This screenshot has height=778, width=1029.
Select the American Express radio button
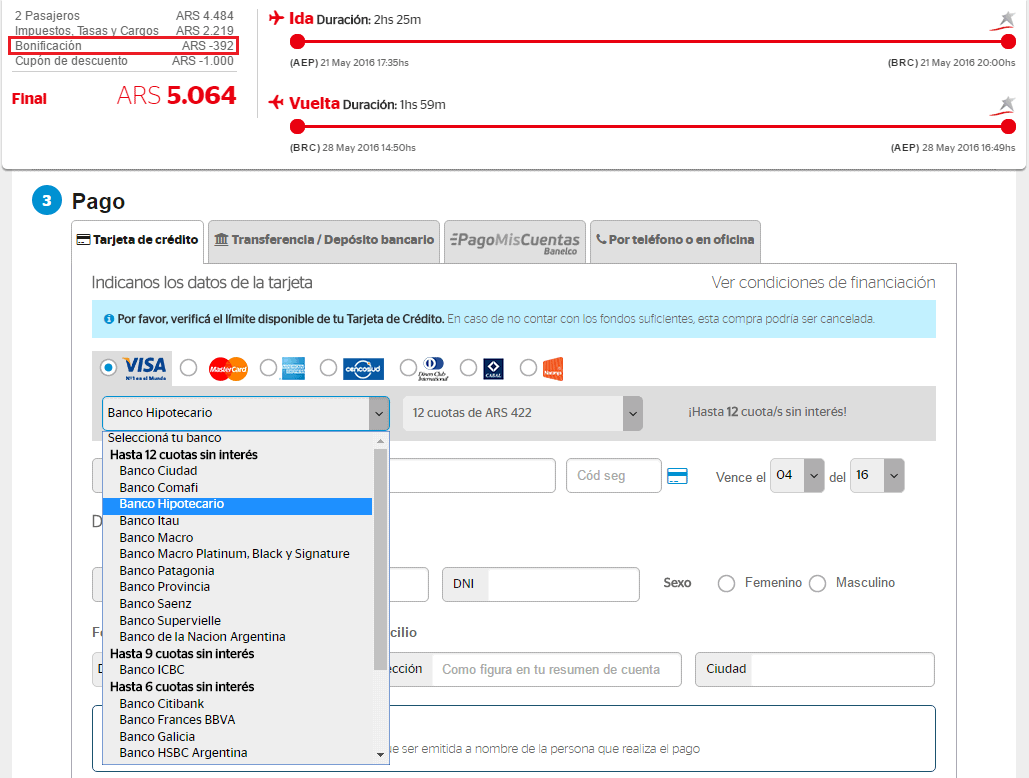pos(268,368)
